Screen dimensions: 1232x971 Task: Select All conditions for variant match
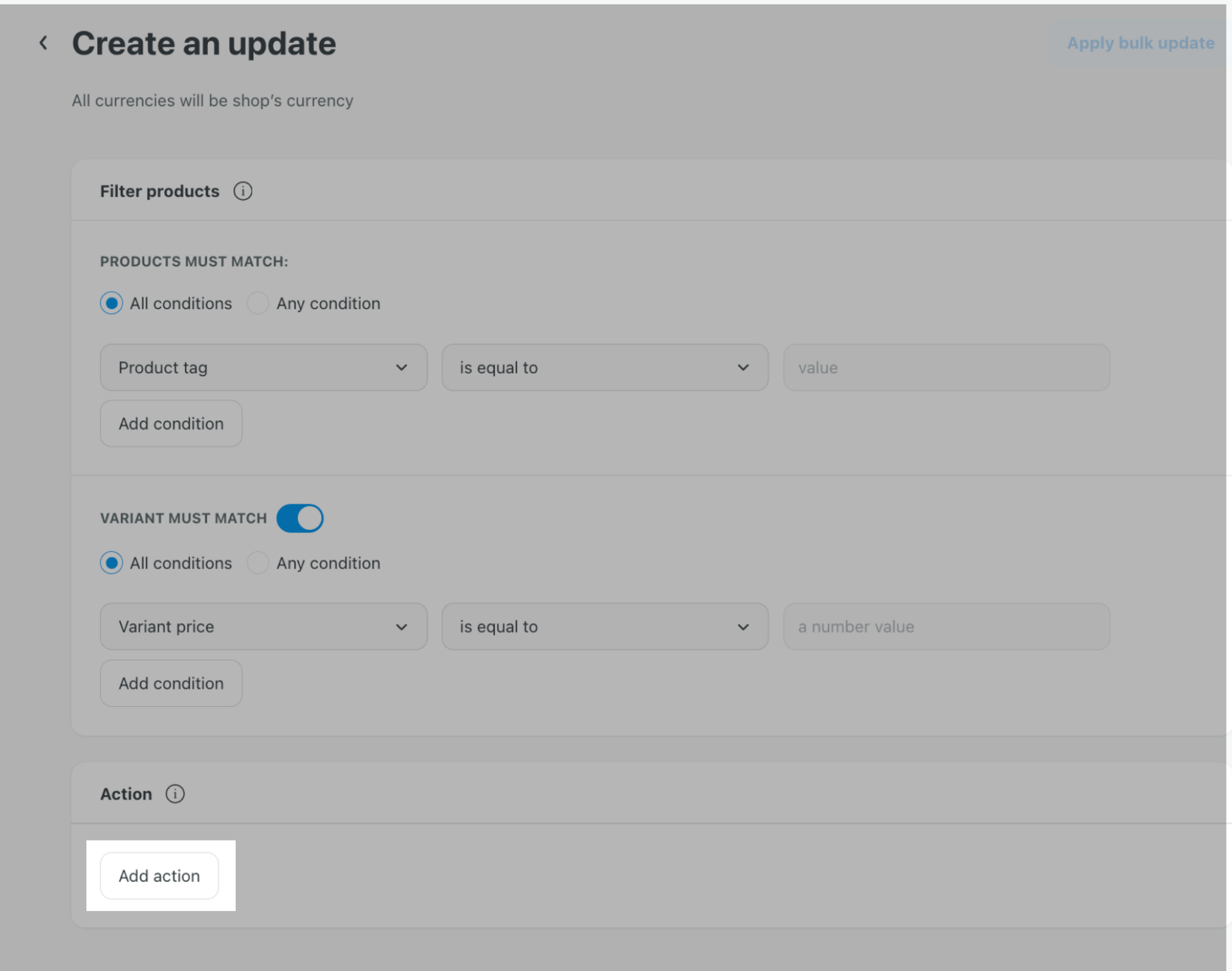[112, 563]
